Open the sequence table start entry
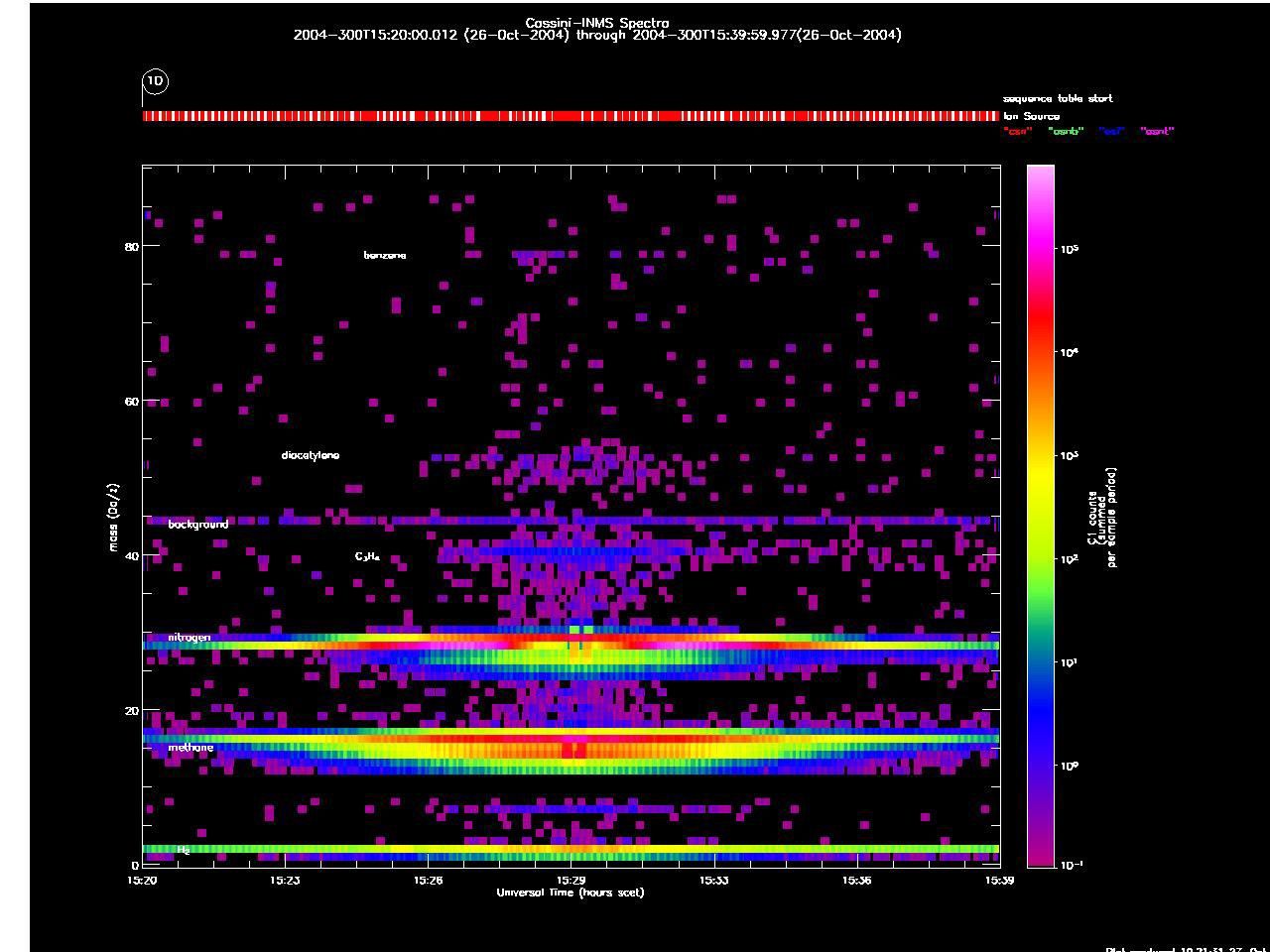This screenshot has width=1270, height=952. pyautogui.click(x=1058, y=98)
